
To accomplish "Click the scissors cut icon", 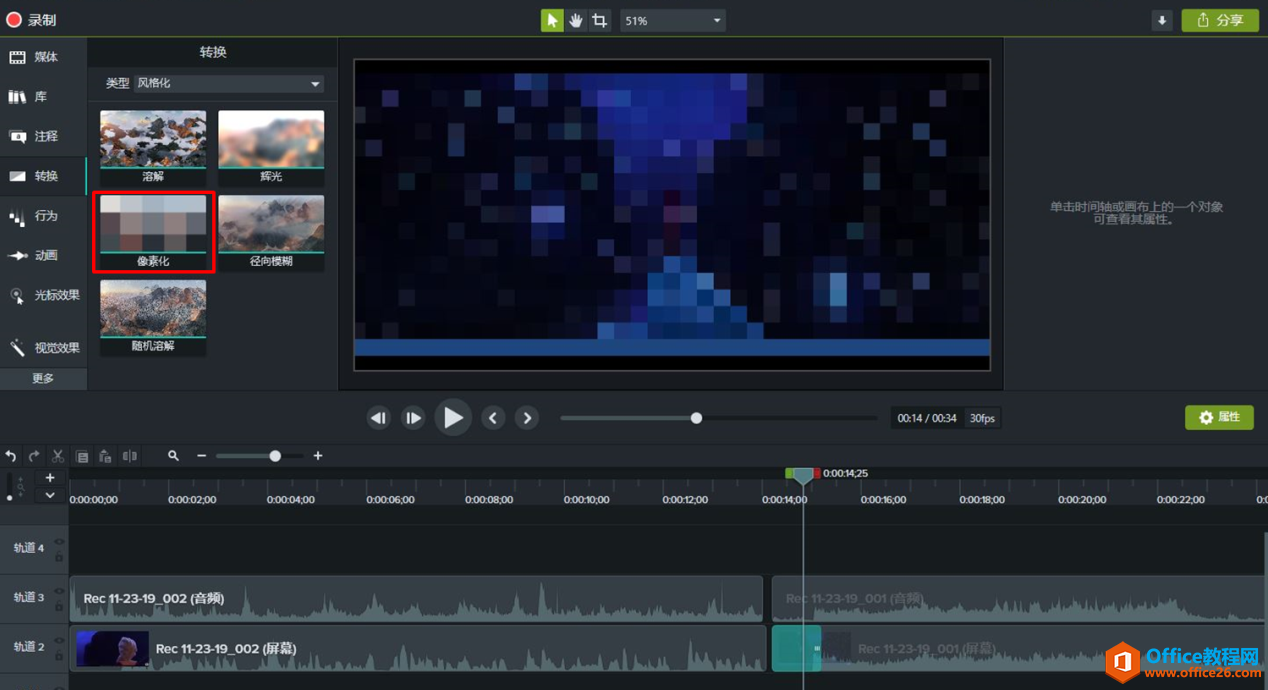I will point(58,456).
